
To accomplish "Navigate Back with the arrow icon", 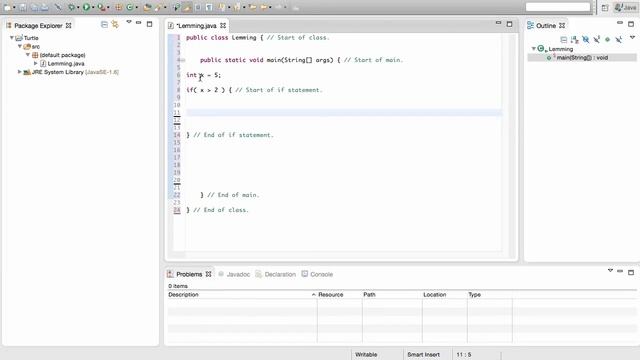I will (x=264, y=7).
